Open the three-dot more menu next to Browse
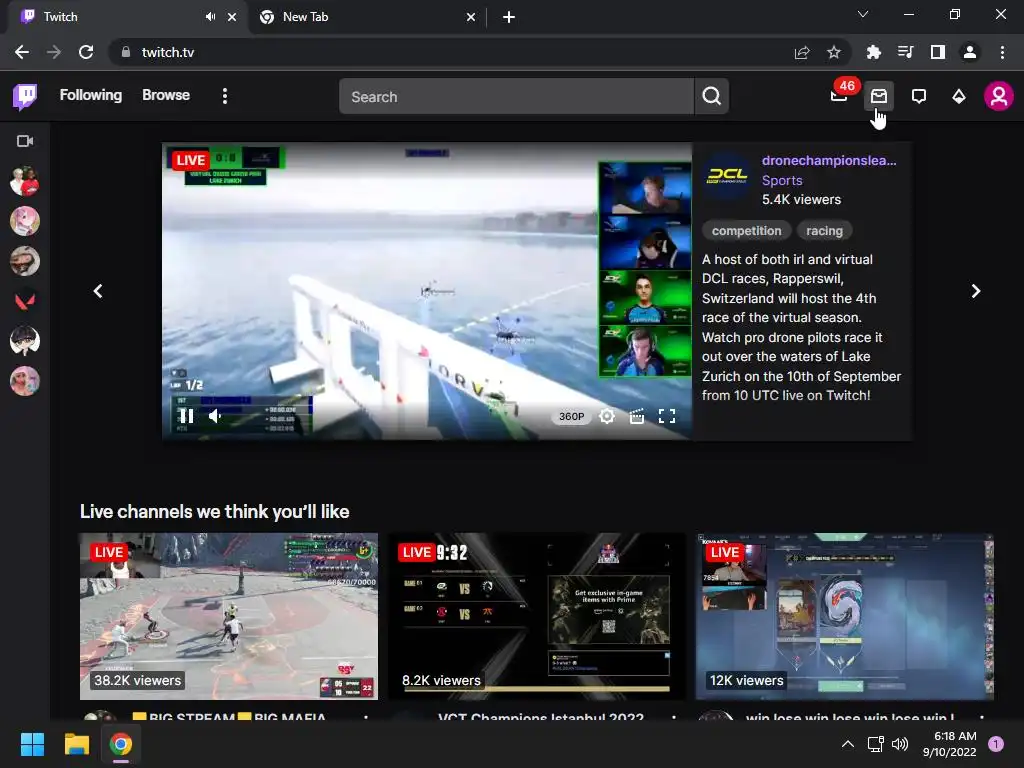This screenshot has width=1024, height=768. 225,97
